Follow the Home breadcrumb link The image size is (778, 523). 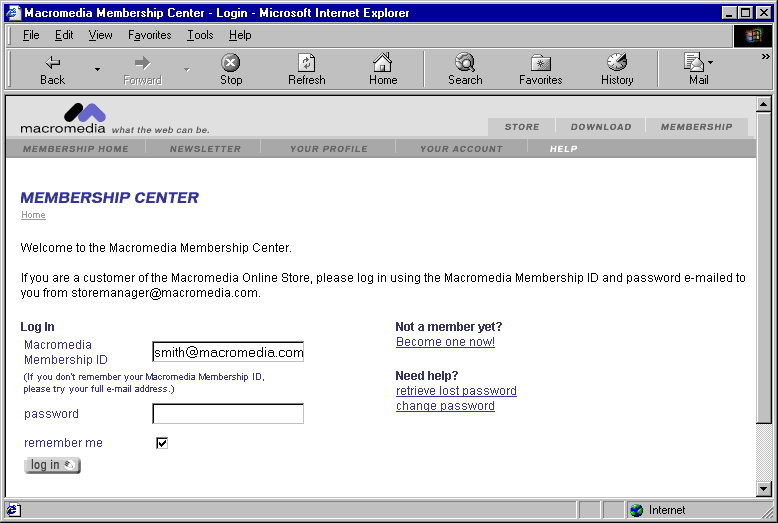[x=33, y=215]
